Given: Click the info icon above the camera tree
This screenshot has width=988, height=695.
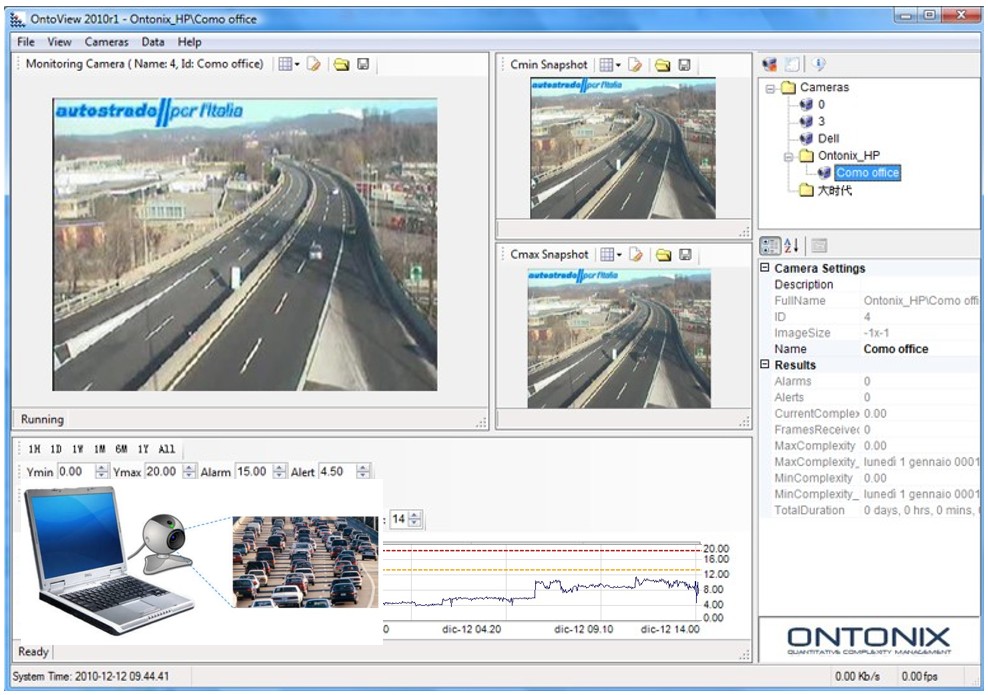Looking at the screenshot, I should pyautogui.click(x=818, y=64).
